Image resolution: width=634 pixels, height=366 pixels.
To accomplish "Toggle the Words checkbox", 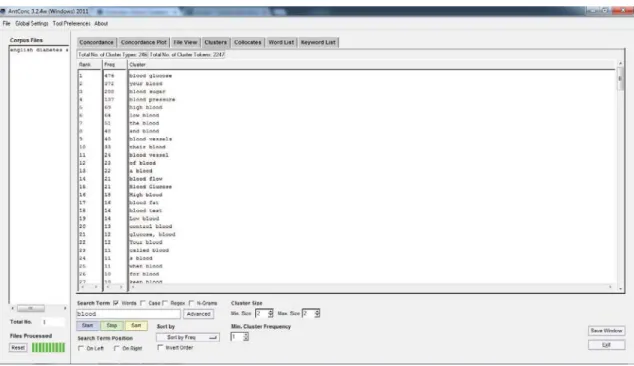I will [x=116, y=303].
